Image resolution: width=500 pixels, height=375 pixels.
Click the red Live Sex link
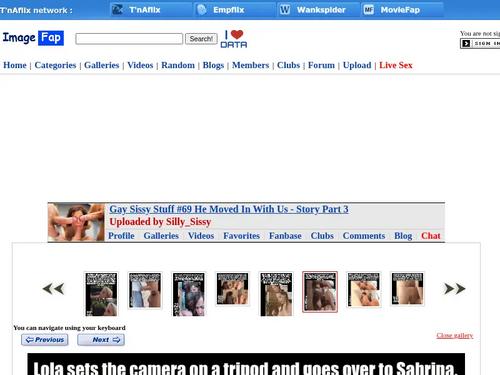pyautogui.click(x=396, y=65)
